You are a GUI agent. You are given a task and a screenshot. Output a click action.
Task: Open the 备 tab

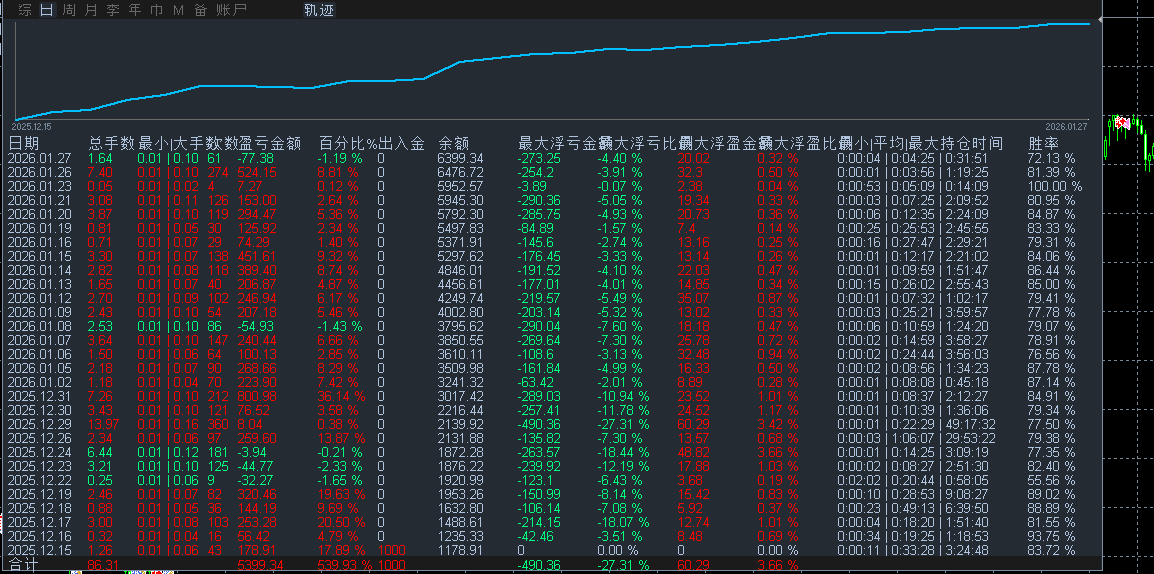pyautogui.click(x=200, y=10)
